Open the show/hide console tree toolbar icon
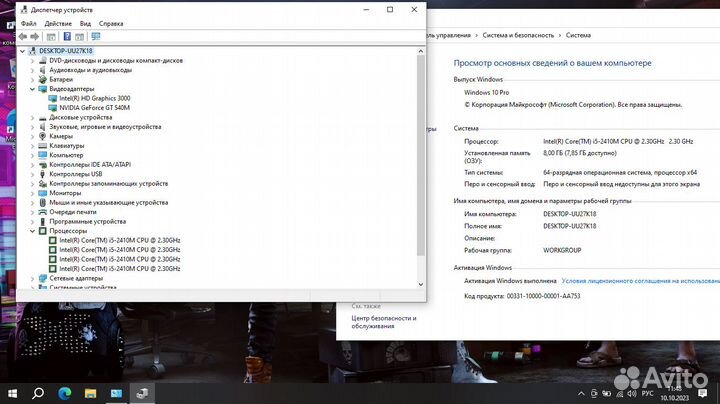The width and height of the screenshot is (720, 404). (51, 36)
